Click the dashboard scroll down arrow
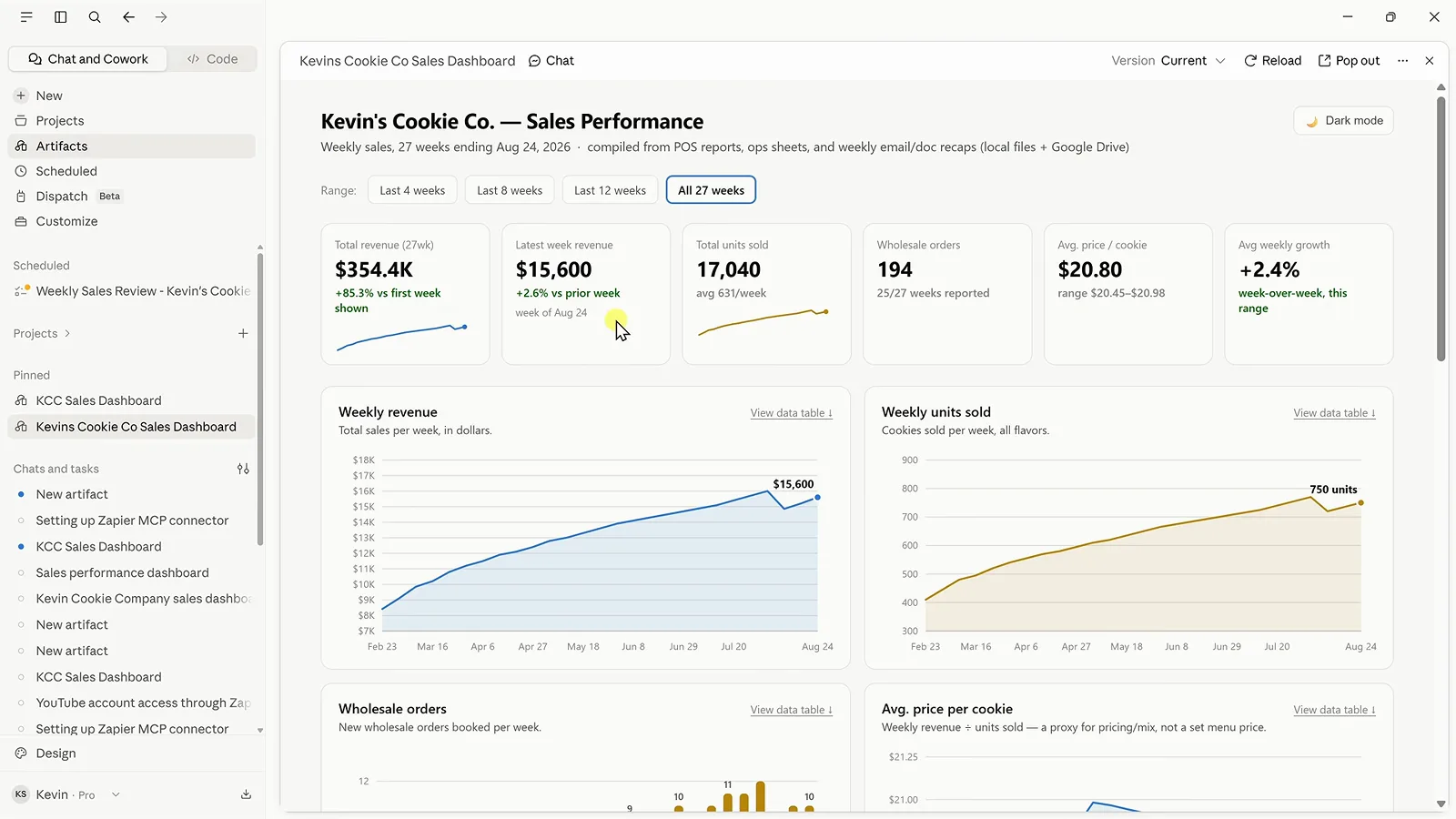Screen dimensions: 1456x819 point(1441,804)
